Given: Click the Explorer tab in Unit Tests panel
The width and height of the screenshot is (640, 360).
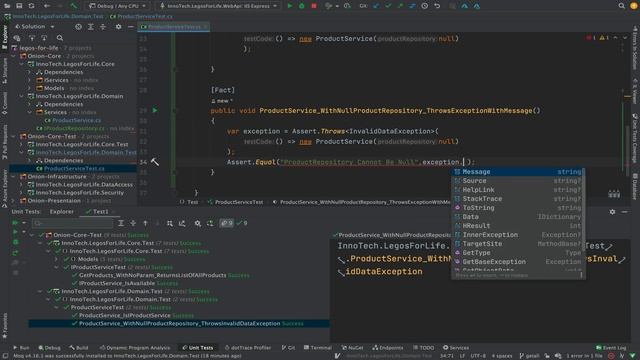Looking at the screenshot, I should click(x=62, y=211).
